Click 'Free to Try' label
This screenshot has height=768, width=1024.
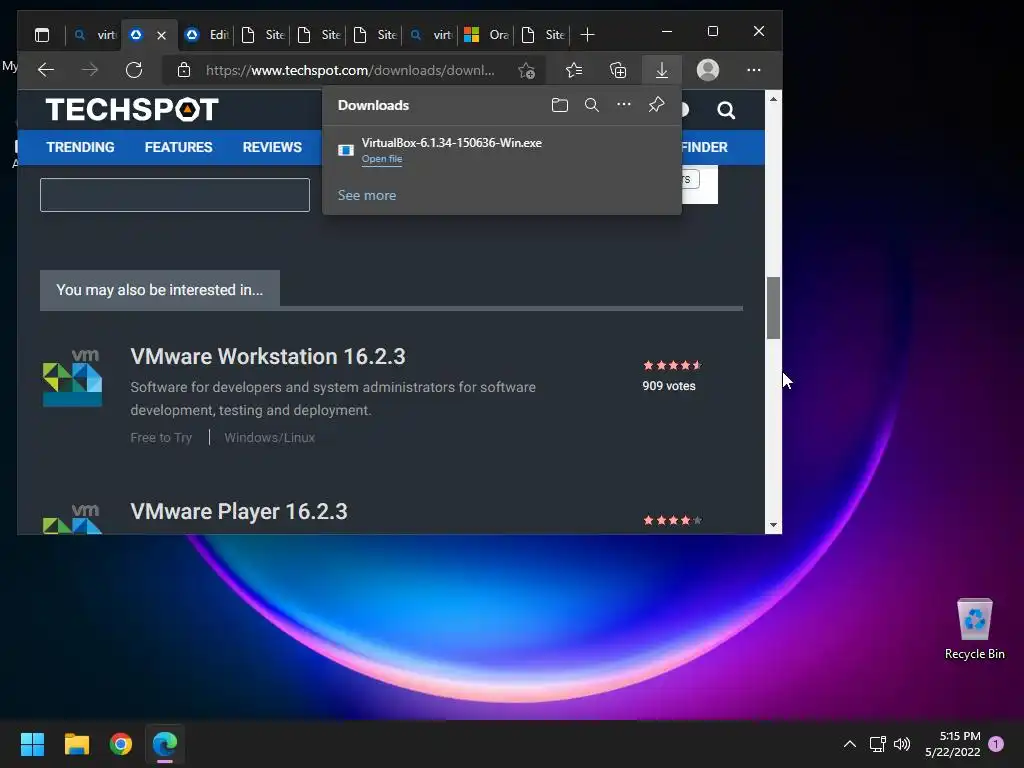point(161,438)
